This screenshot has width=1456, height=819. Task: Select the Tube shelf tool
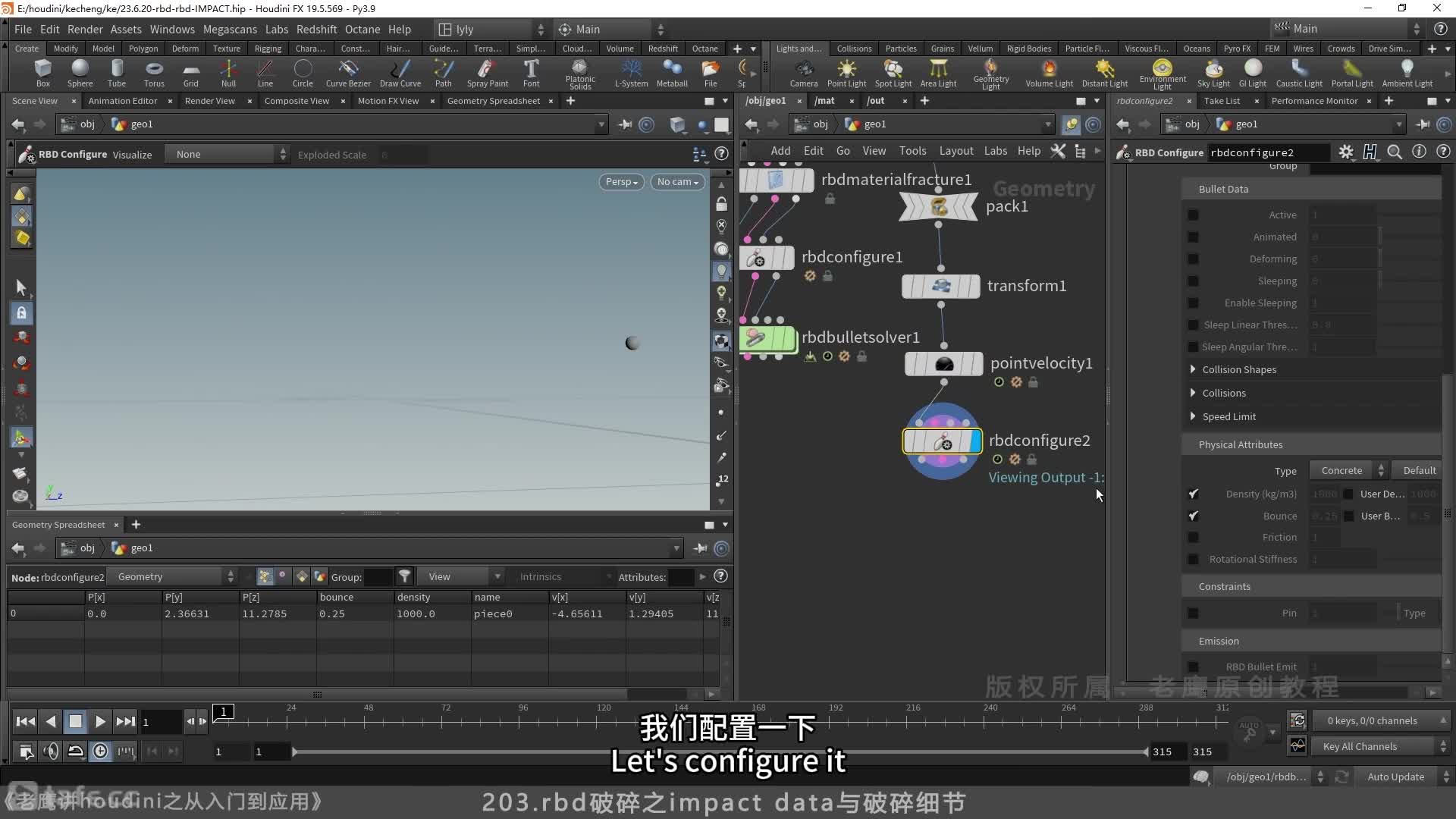116,73
